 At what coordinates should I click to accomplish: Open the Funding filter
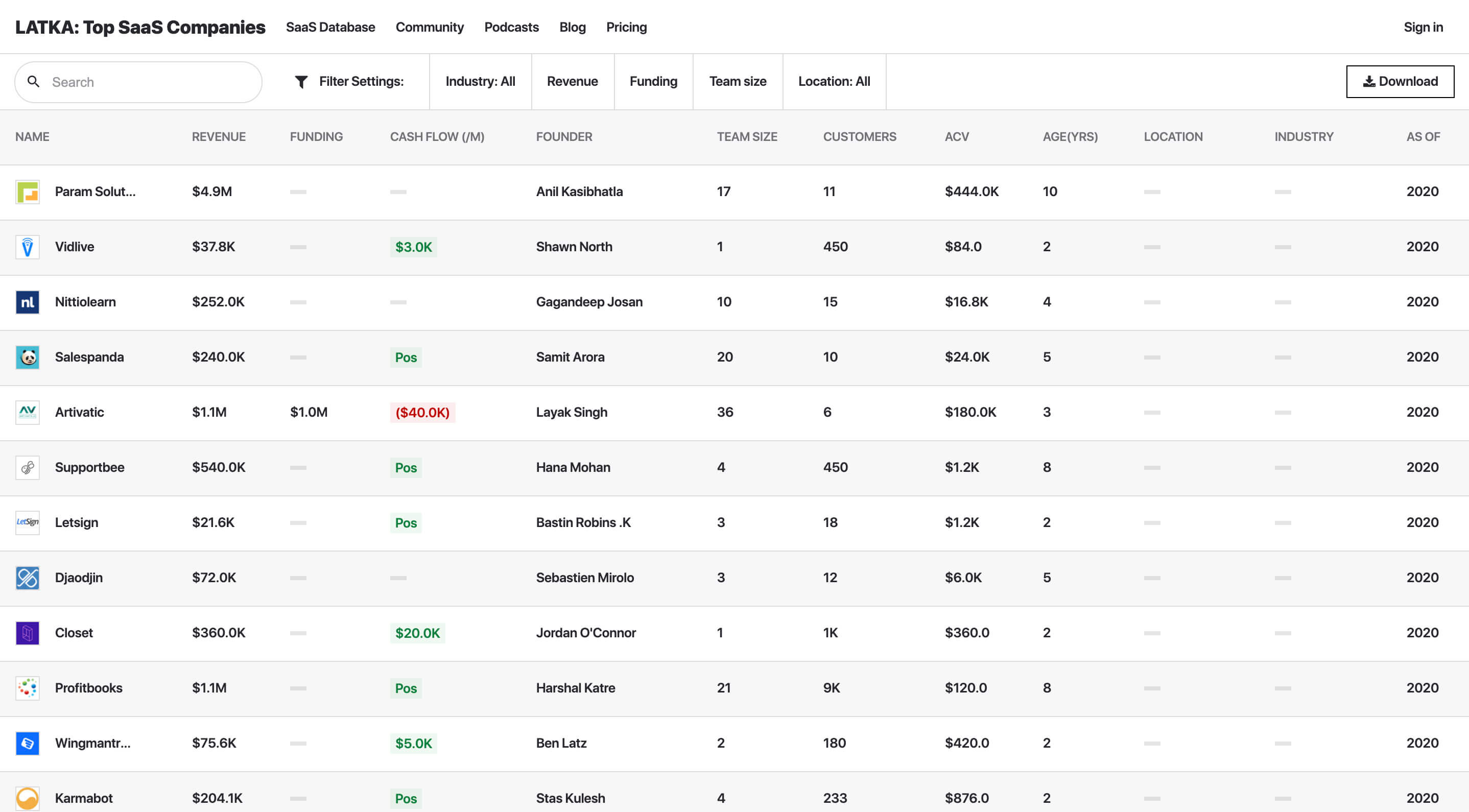coord(653,82)
